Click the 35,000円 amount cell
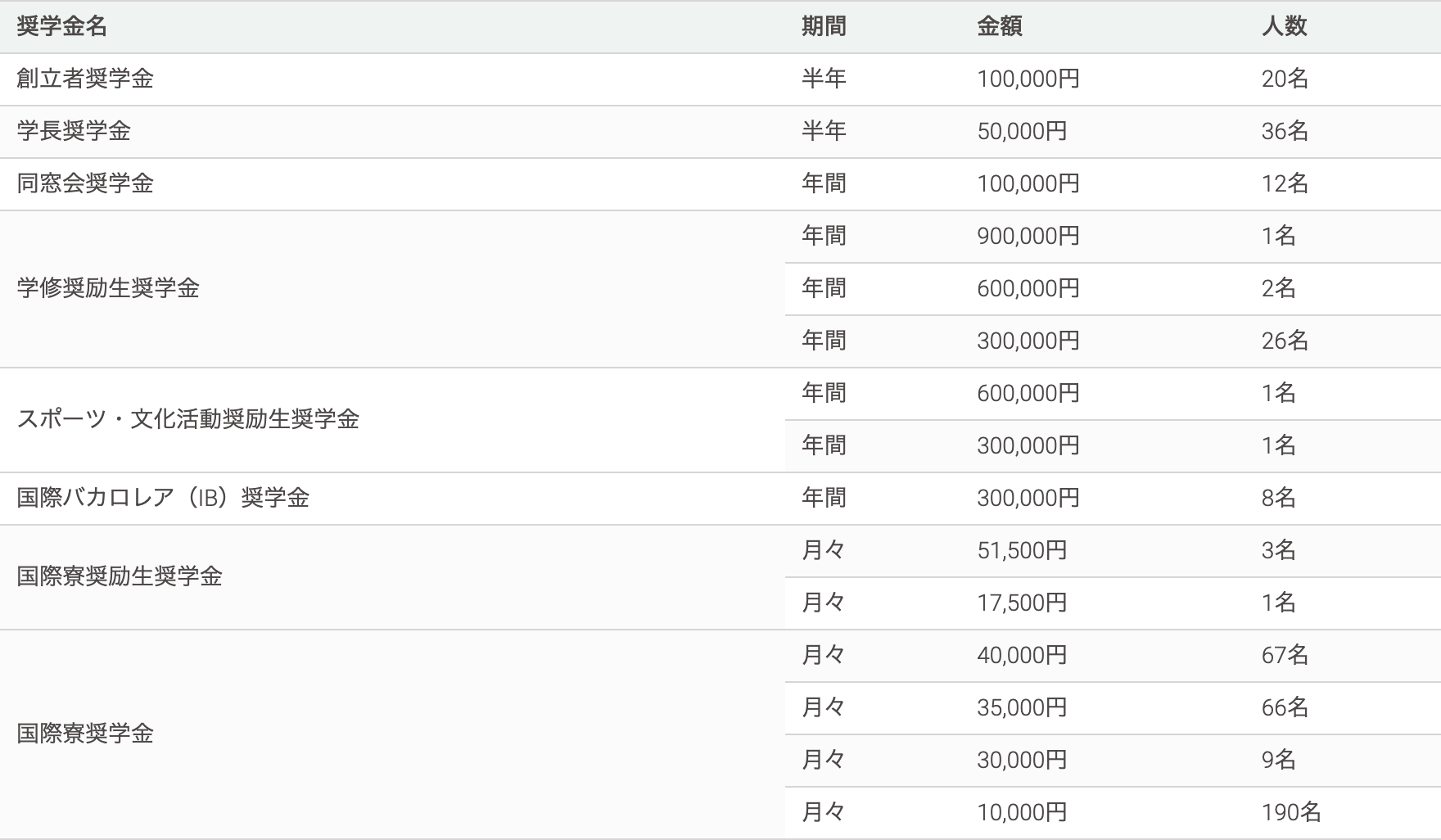The width and height of the screenshot is (1441, 840). point(1021,707)
